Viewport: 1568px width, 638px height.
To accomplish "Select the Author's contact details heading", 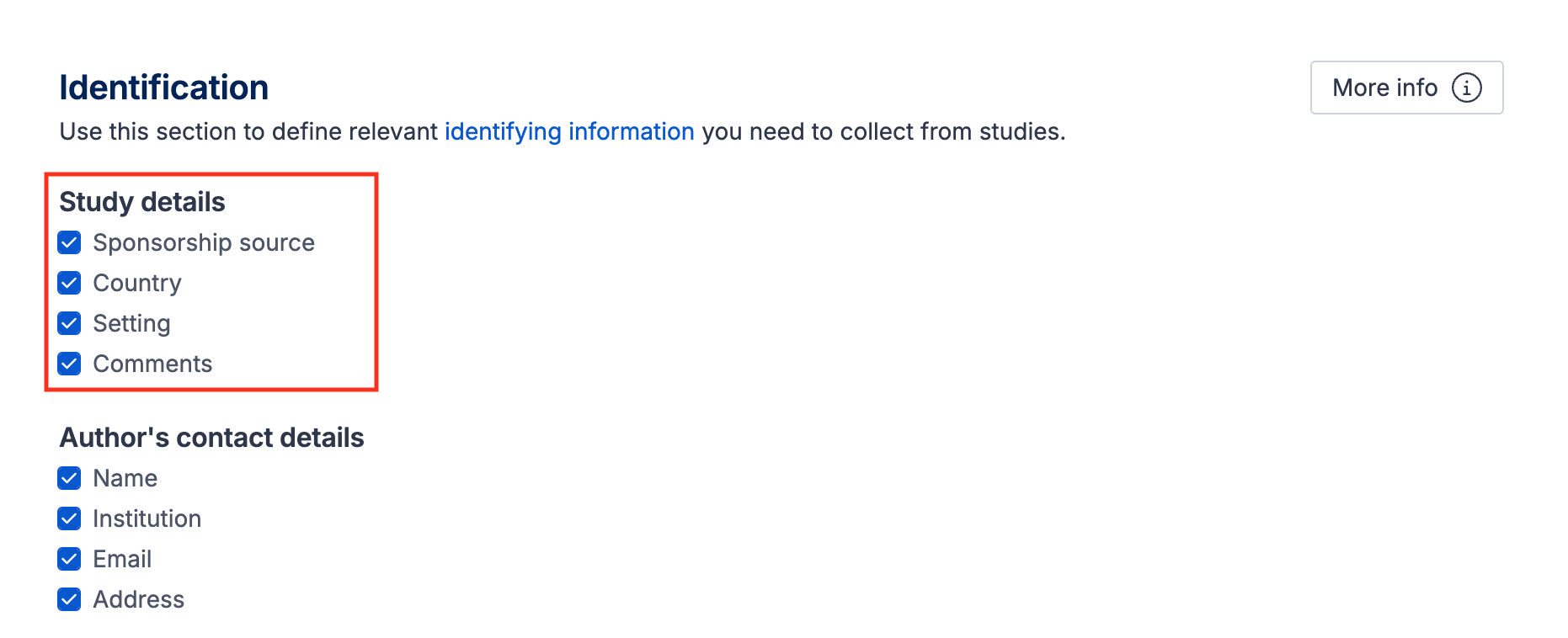I will pos(211,439).
